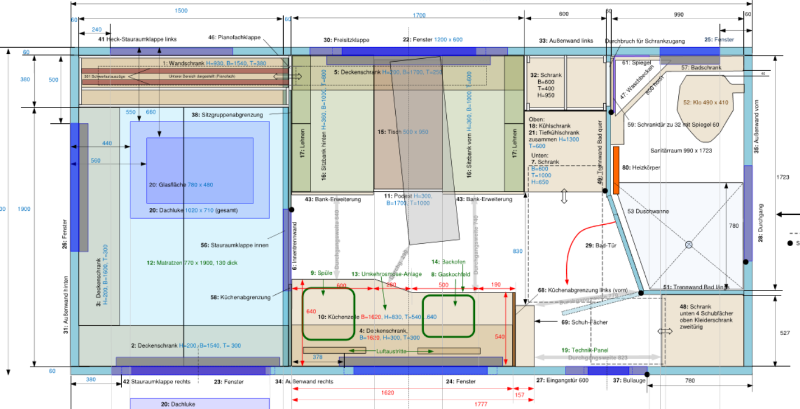
Task: Select the '37: Bullauge' label
Action: click(x=630, y=381)
